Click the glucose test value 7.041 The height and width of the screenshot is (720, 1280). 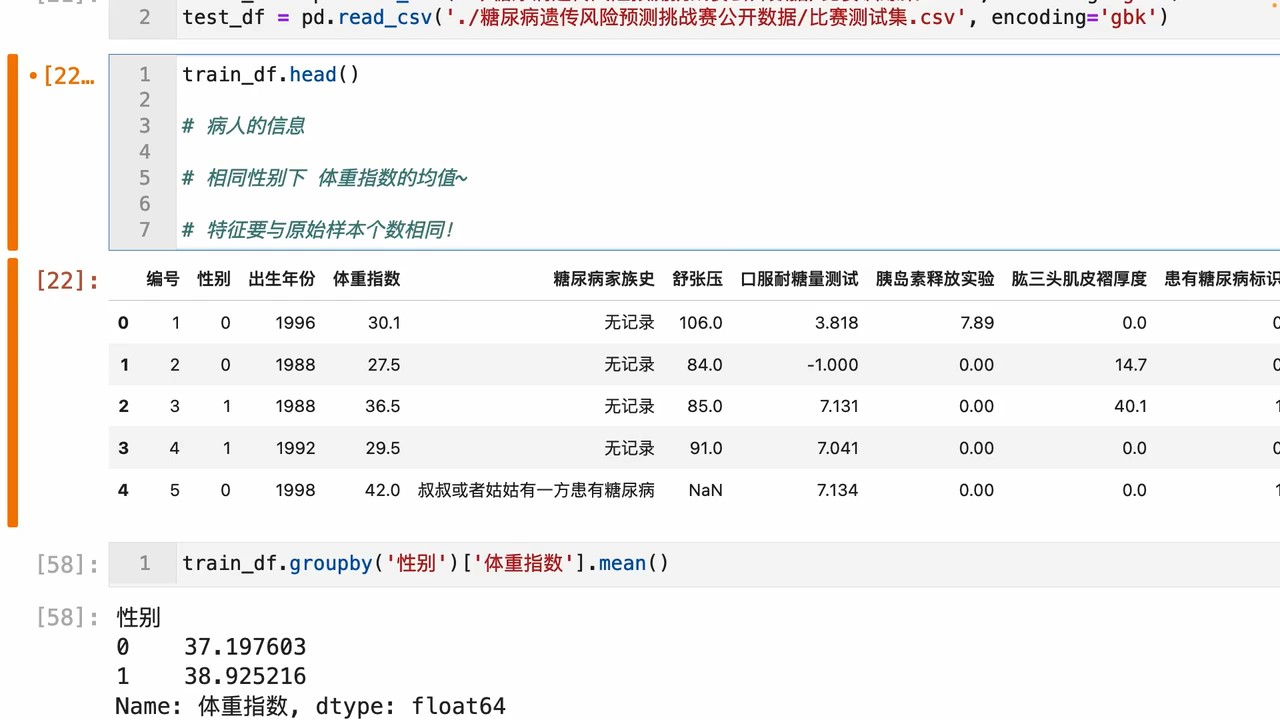(838, 448)
